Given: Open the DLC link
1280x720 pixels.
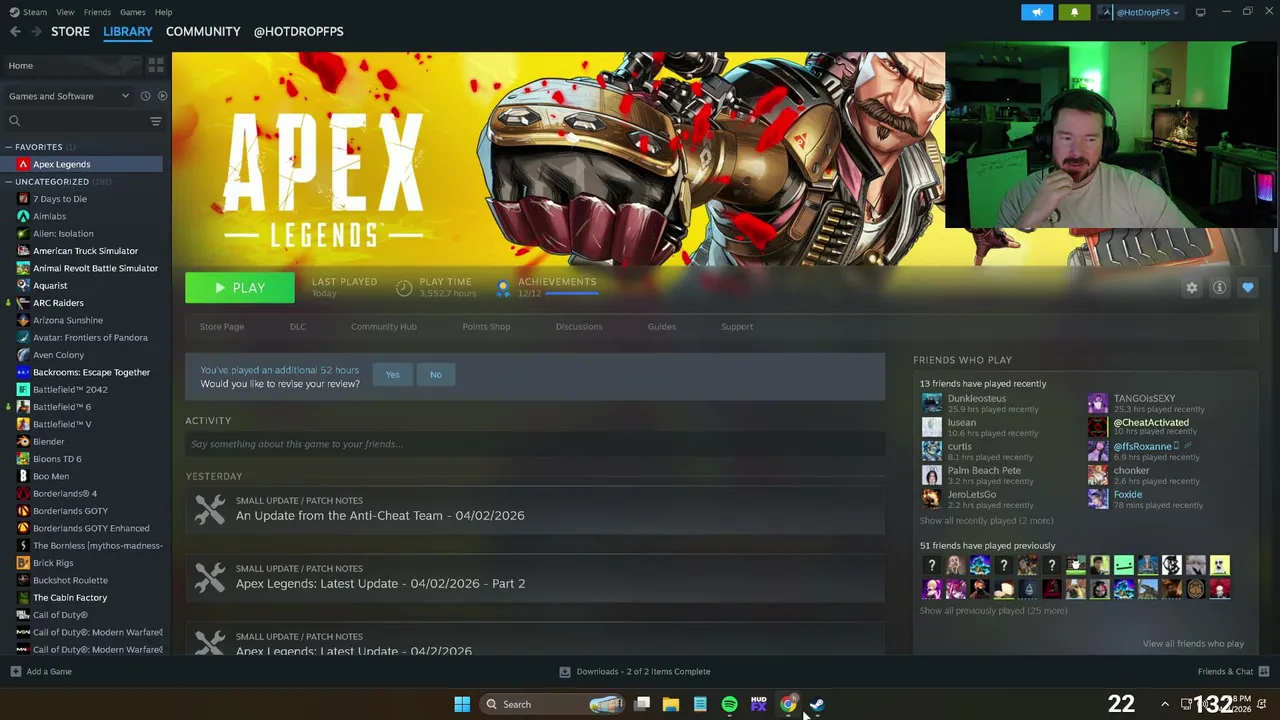Looking at the screenshot, I should pyautogui.click(x=297, y=327).
